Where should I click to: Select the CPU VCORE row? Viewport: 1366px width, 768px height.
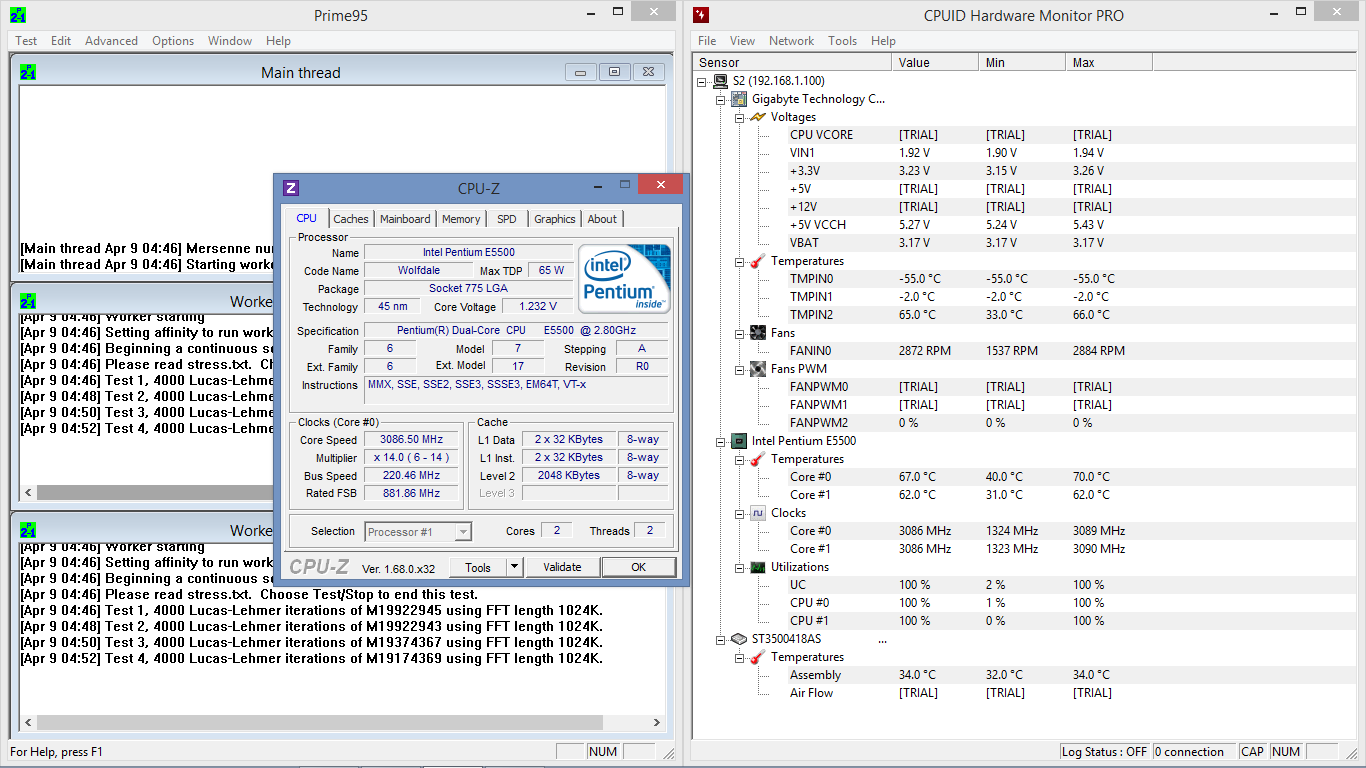[1026, 135]
